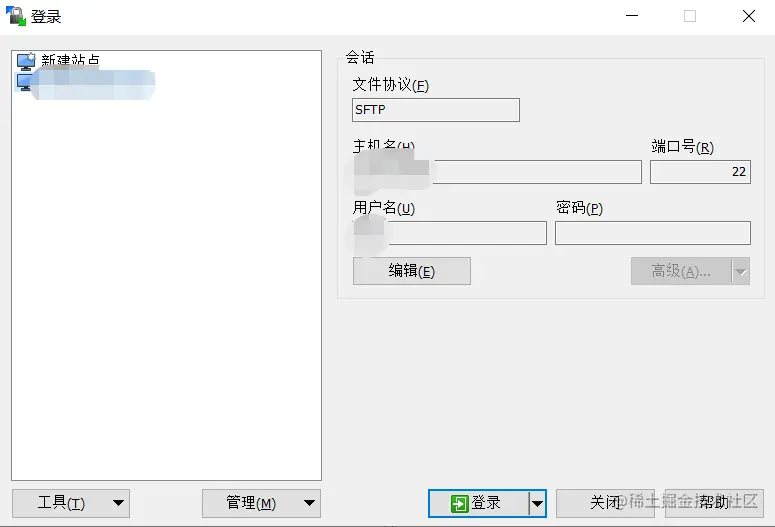This screenshot has height=527, width=775.
Task: Click the host name input field
Action: tap(497, 172)
